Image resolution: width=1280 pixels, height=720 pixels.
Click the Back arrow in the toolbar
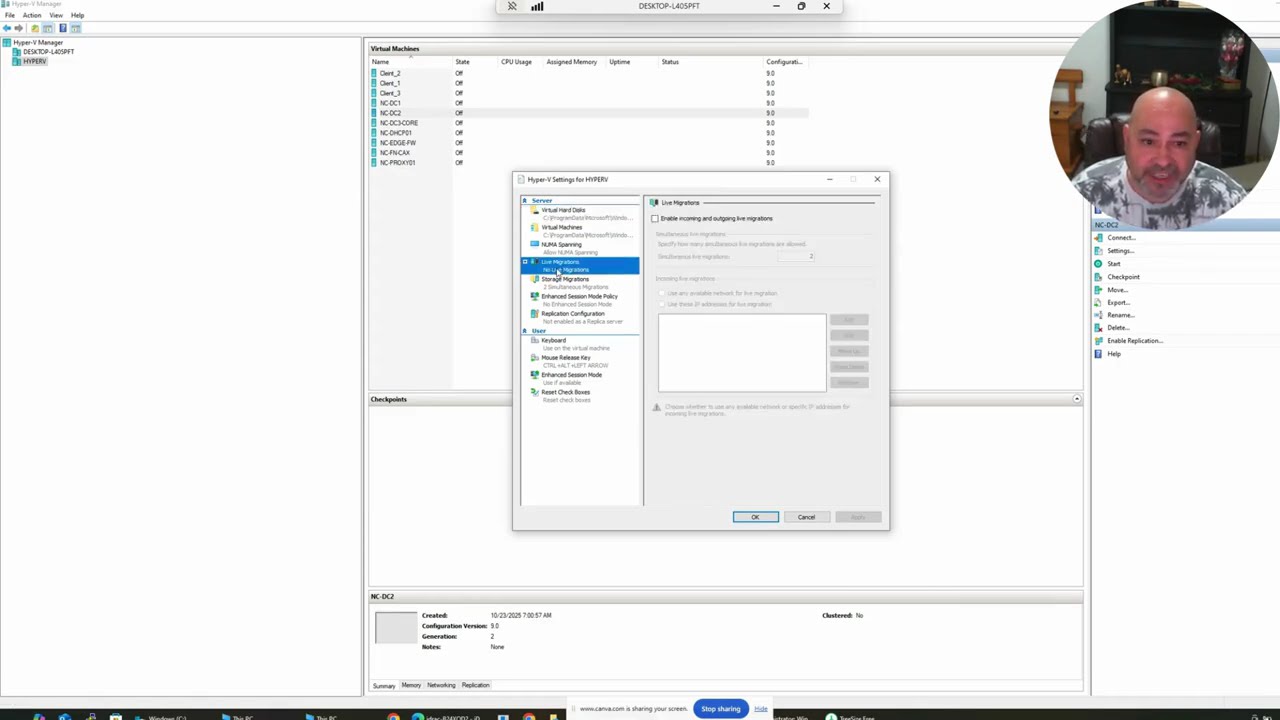coord(7,28)
